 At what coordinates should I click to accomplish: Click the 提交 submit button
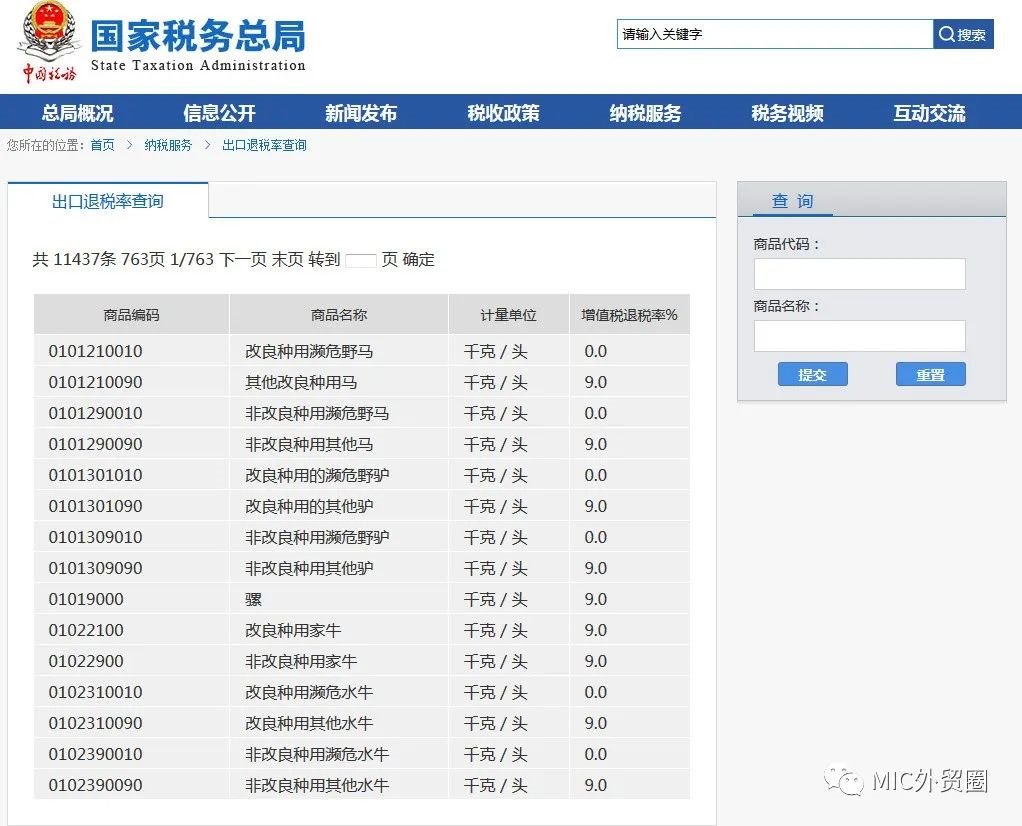coord(812,373)
